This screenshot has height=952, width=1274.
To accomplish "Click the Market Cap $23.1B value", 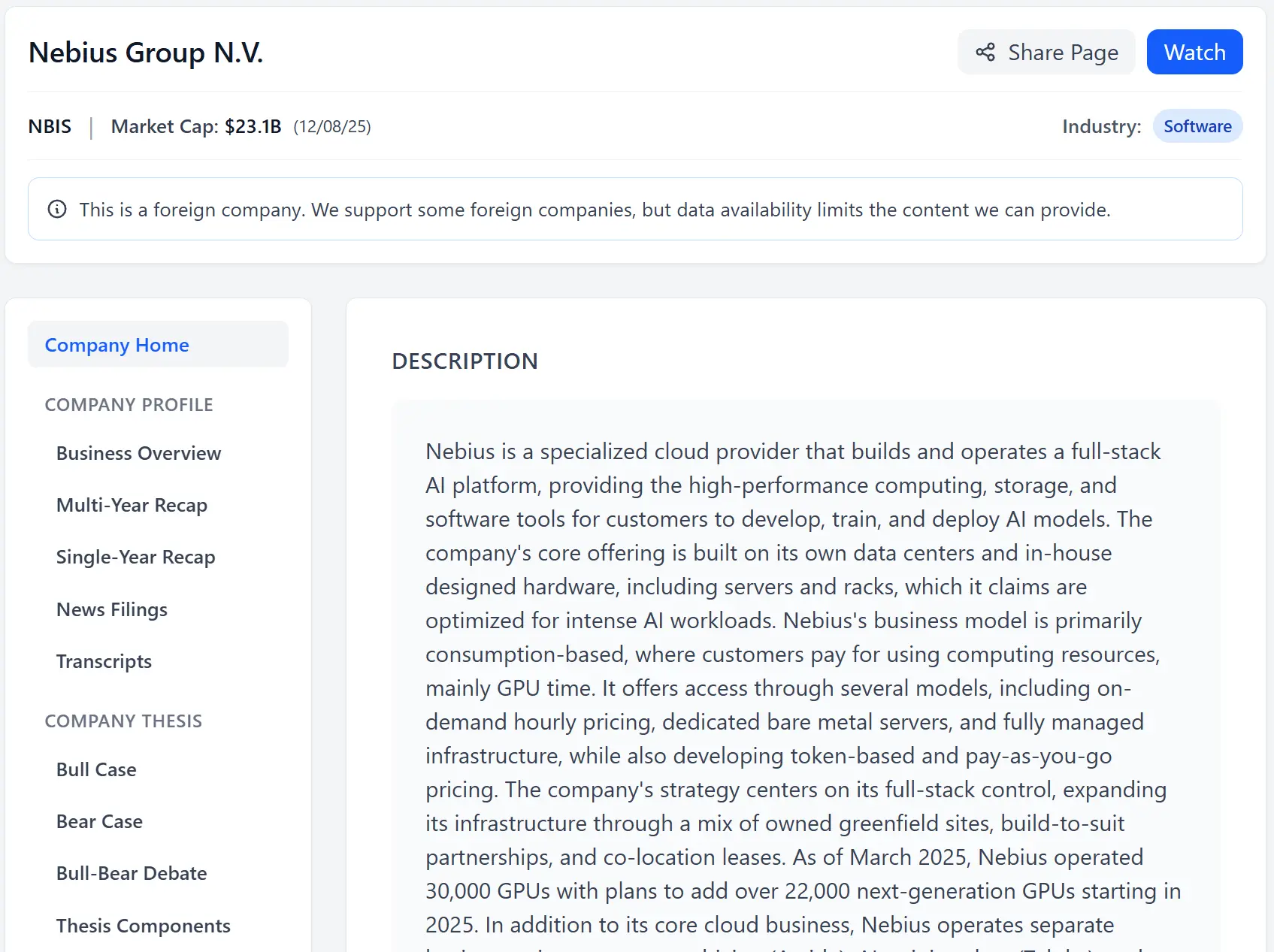I will coord(253,126).
